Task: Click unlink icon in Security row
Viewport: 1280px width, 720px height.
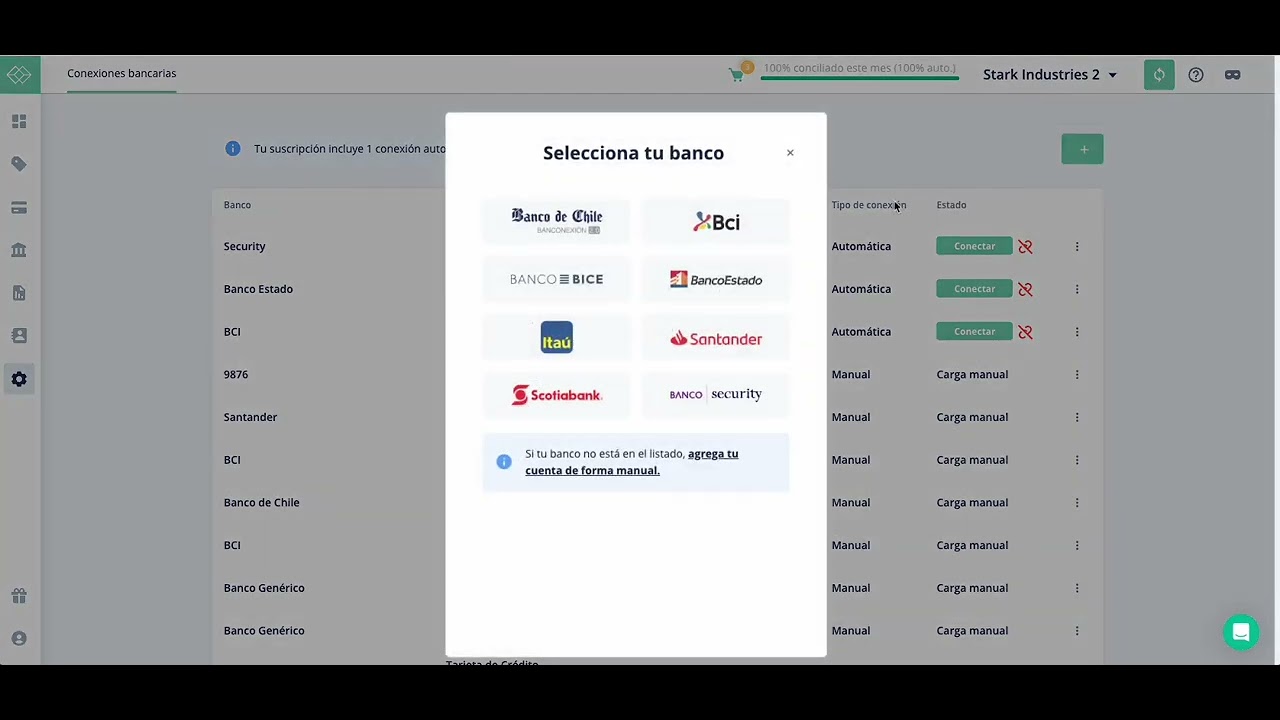Action: point(1025,246)
